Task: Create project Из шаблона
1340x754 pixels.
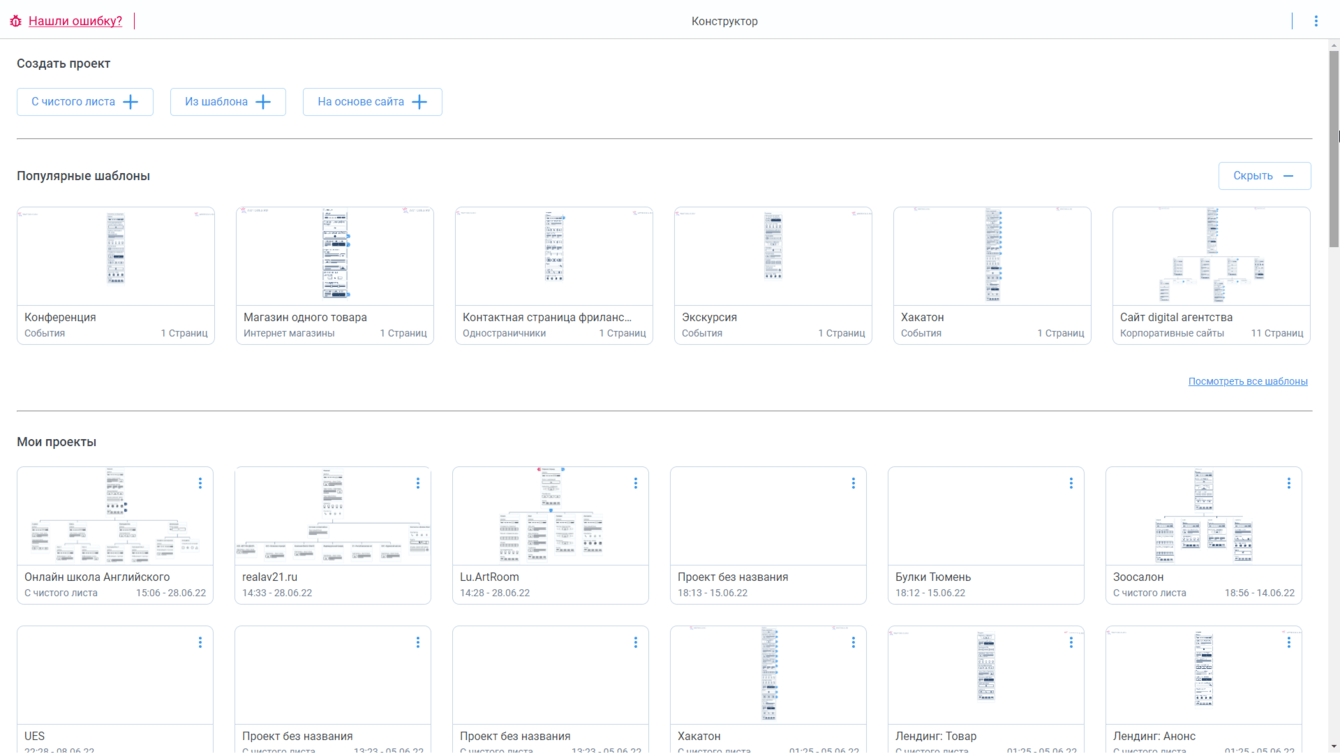Action: [x=228, y=102]
